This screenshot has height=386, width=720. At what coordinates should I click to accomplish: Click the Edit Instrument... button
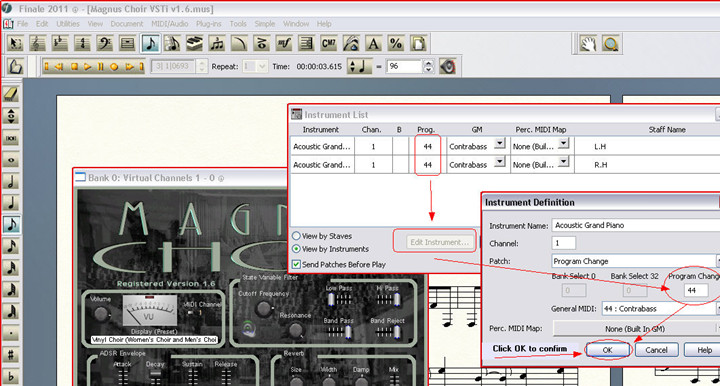point(439,242)
